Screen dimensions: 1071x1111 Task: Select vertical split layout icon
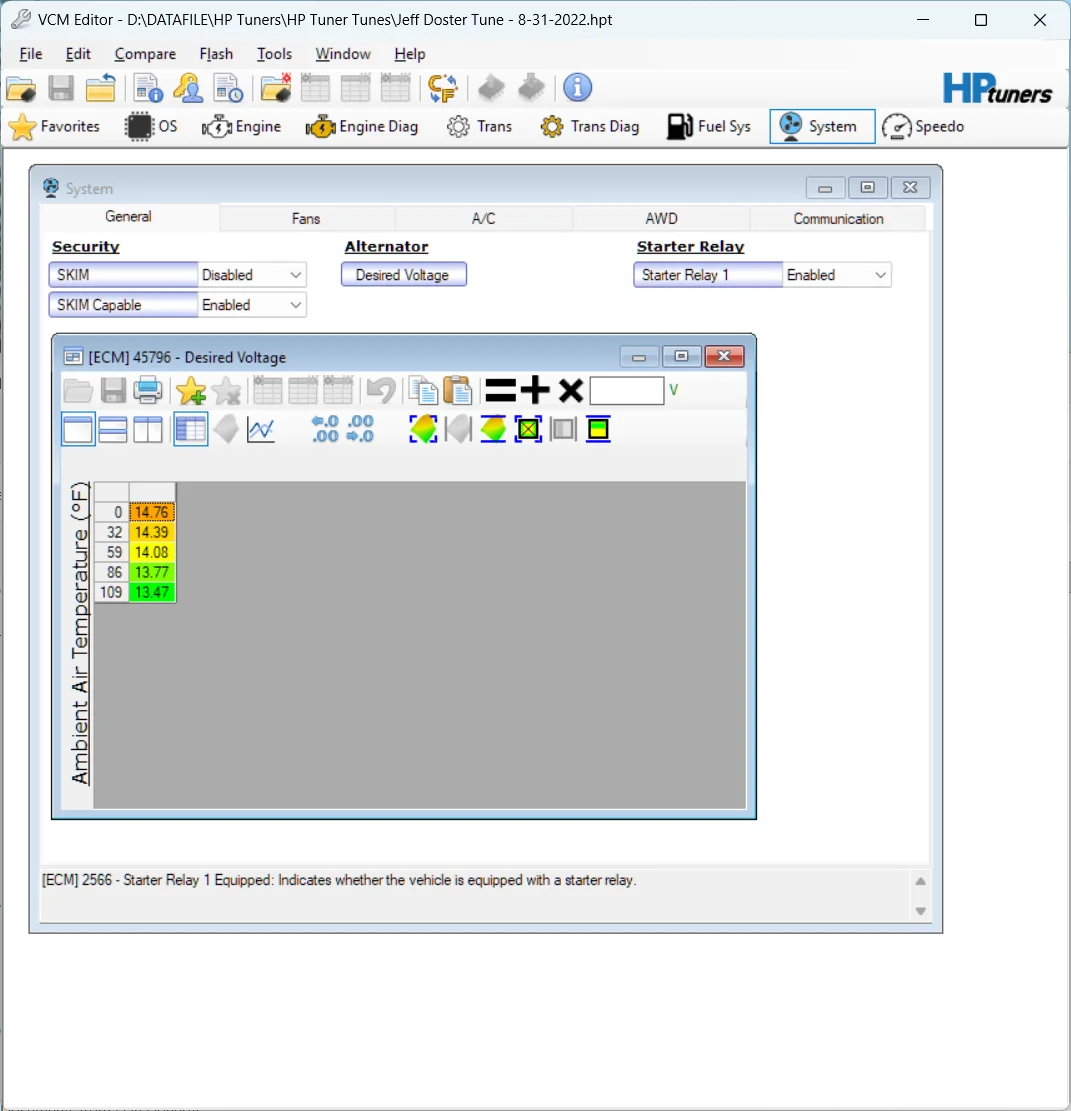coord(148,429)
